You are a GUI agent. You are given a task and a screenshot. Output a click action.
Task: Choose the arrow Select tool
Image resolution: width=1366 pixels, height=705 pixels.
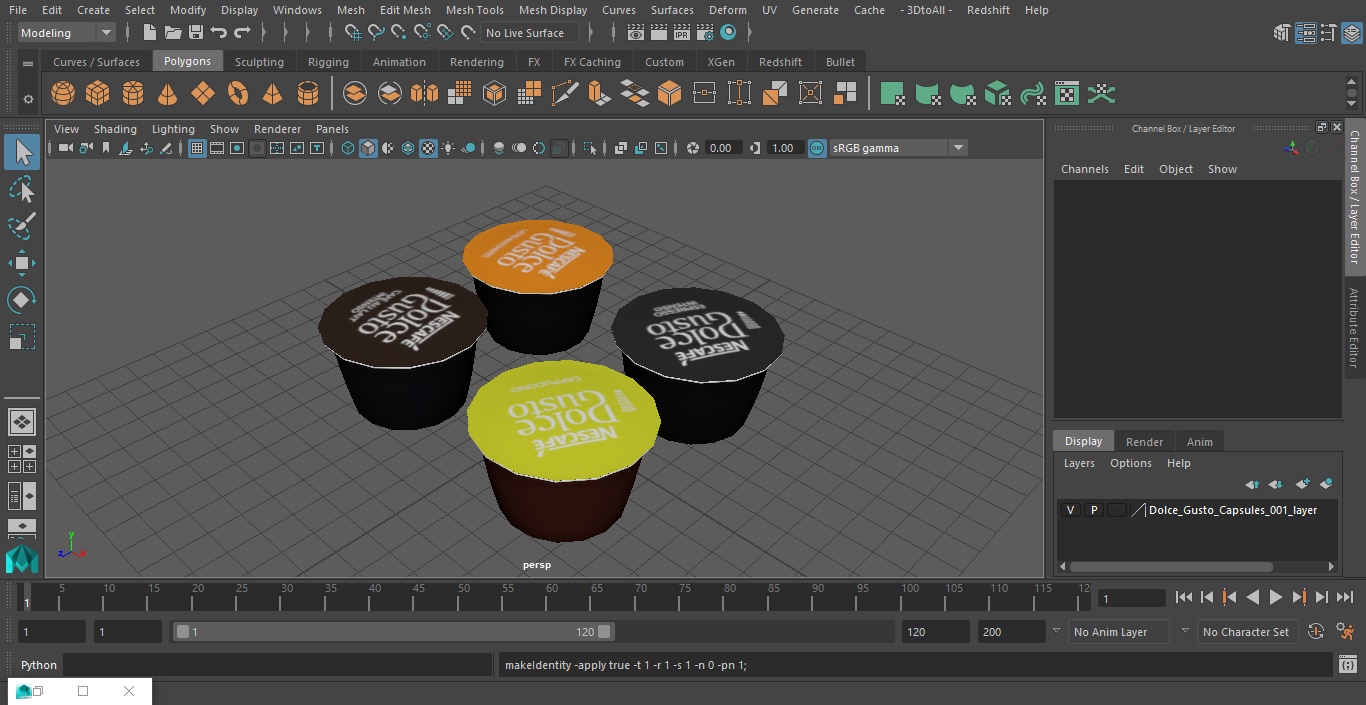click(x=22, y=152)
